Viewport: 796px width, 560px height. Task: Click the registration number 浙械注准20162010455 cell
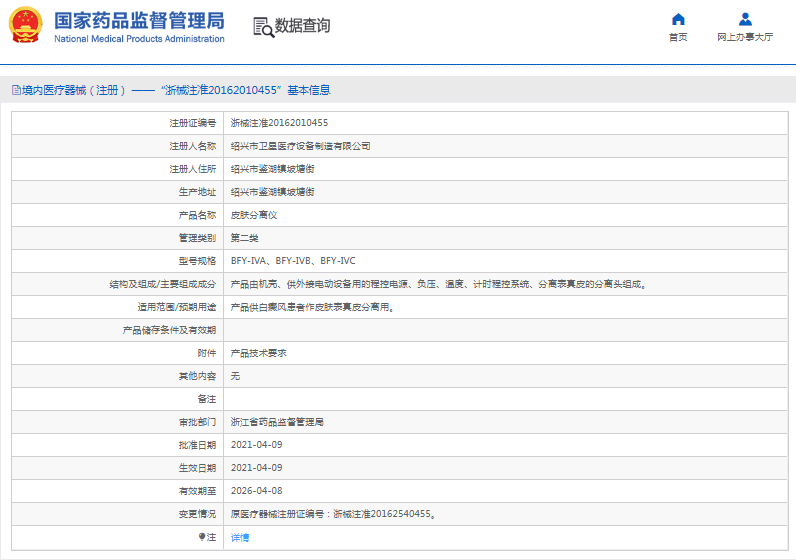[279, 123]
